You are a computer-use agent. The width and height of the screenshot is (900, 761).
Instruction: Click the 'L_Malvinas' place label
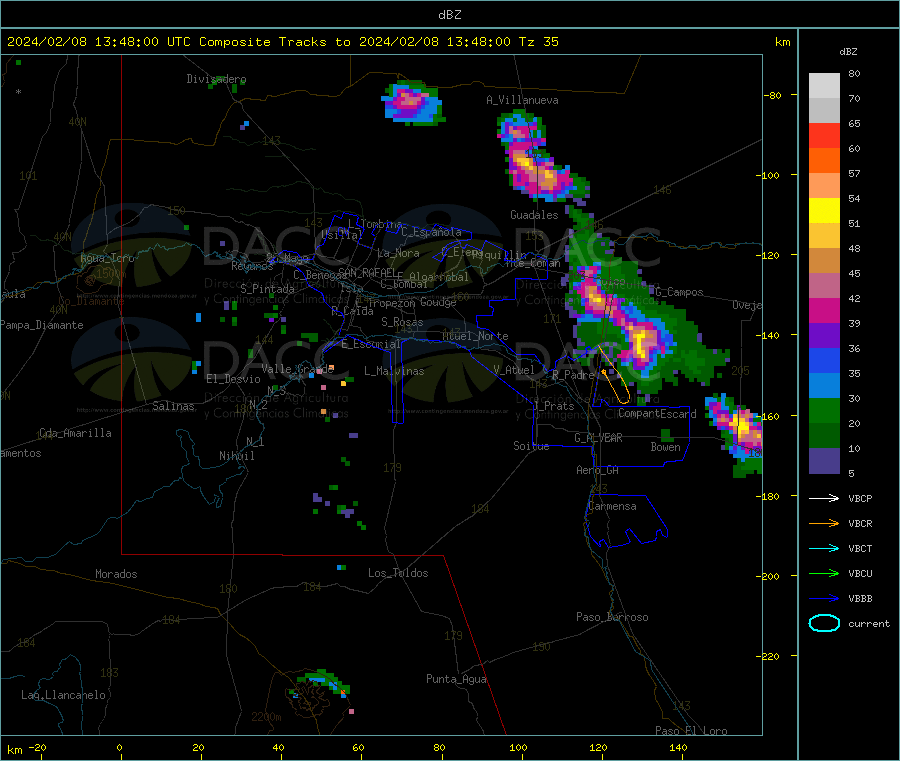pyautogui.click(x=394, y=371)
